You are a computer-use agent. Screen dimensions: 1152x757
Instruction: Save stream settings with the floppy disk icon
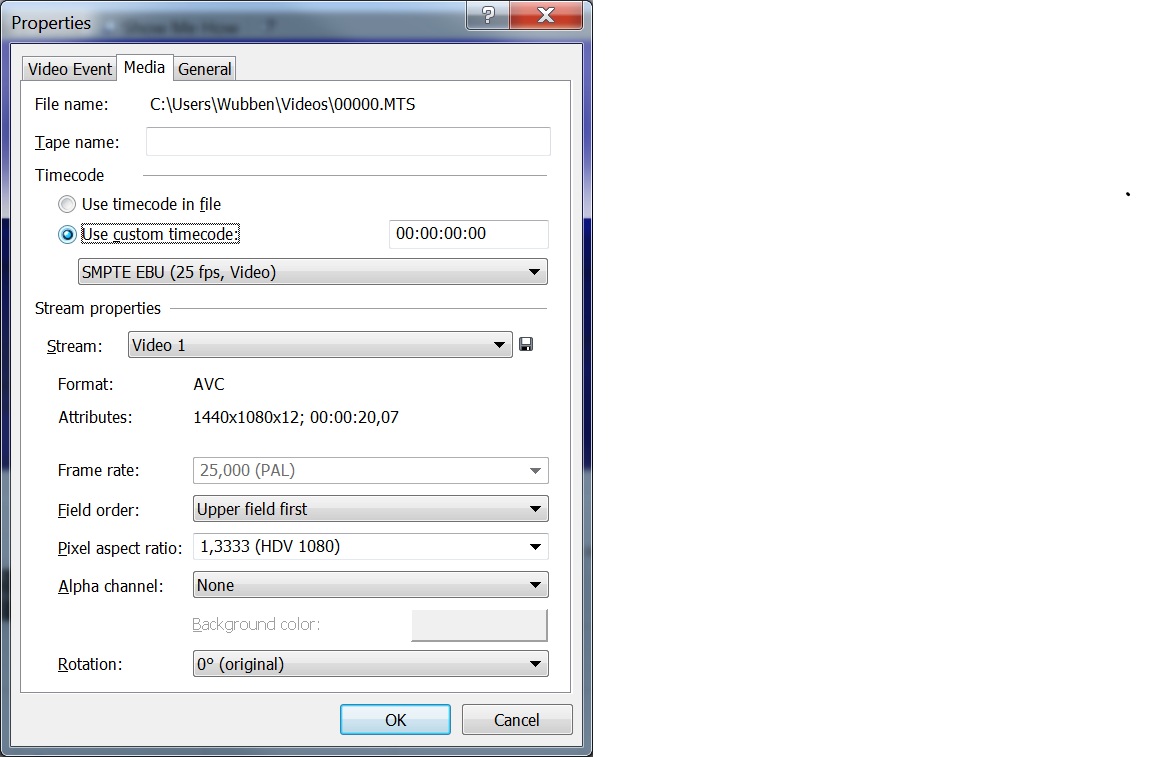tap(526, 345)
